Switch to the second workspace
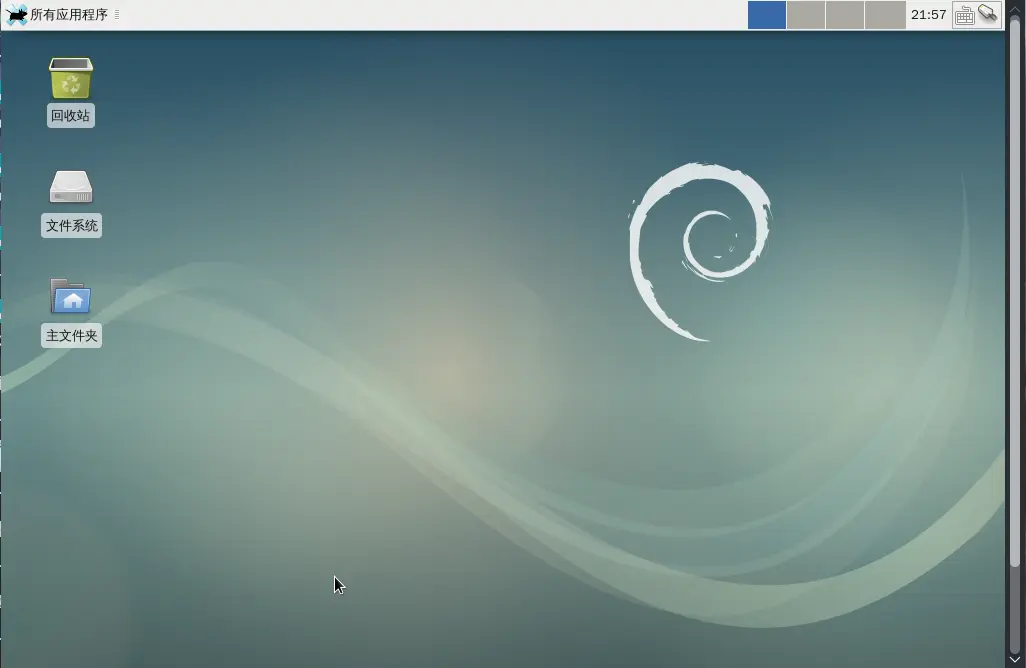The height and width of the screenshot is (668, 1026). tap(805, 15)
